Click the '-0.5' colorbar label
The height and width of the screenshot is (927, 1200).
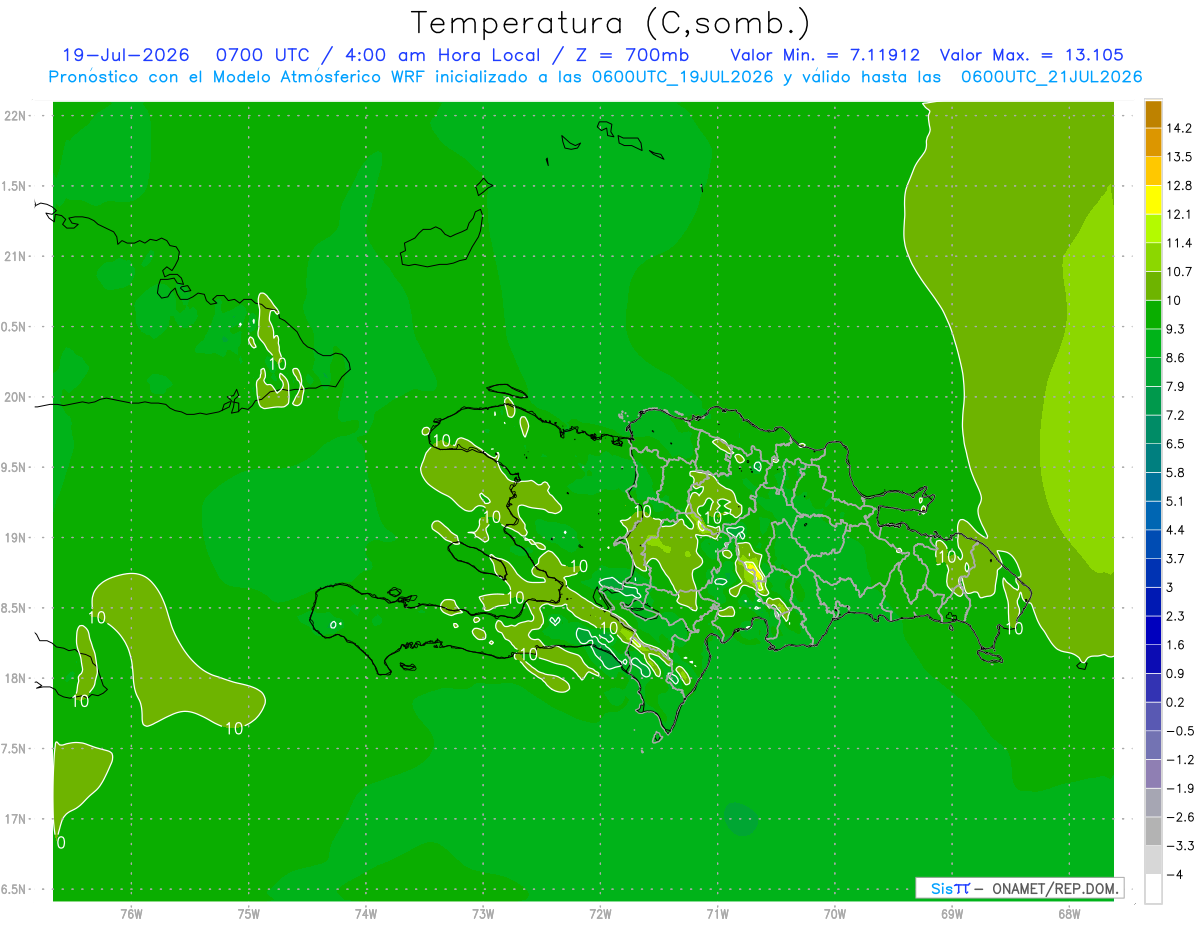(x=1180, y=731)
